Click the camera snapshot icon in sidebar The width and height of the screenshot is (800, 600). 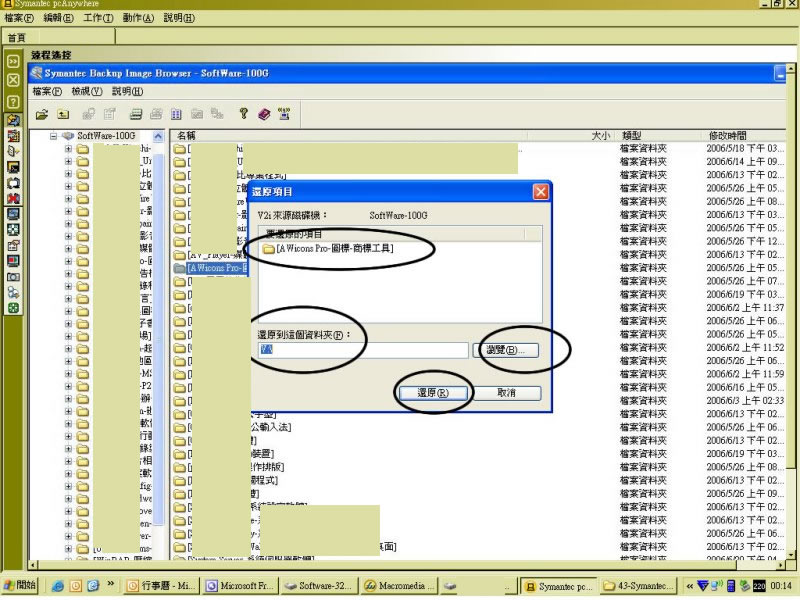point(13,277)
